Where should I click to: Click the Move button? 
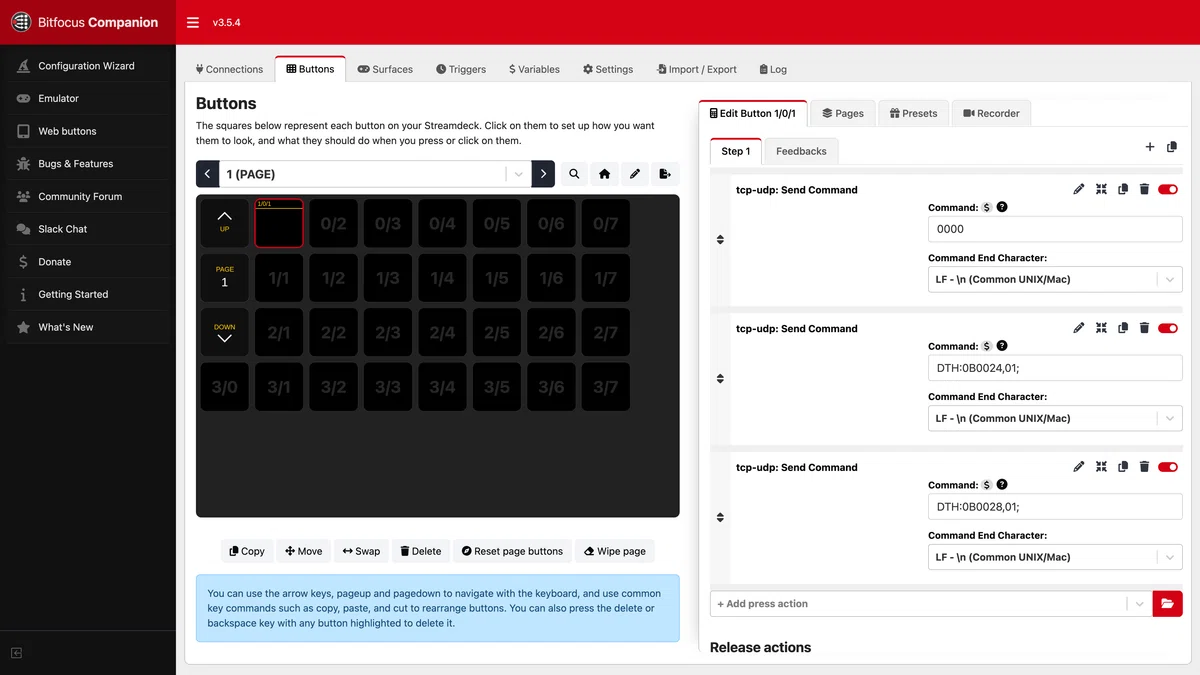(x=304, y=551)
